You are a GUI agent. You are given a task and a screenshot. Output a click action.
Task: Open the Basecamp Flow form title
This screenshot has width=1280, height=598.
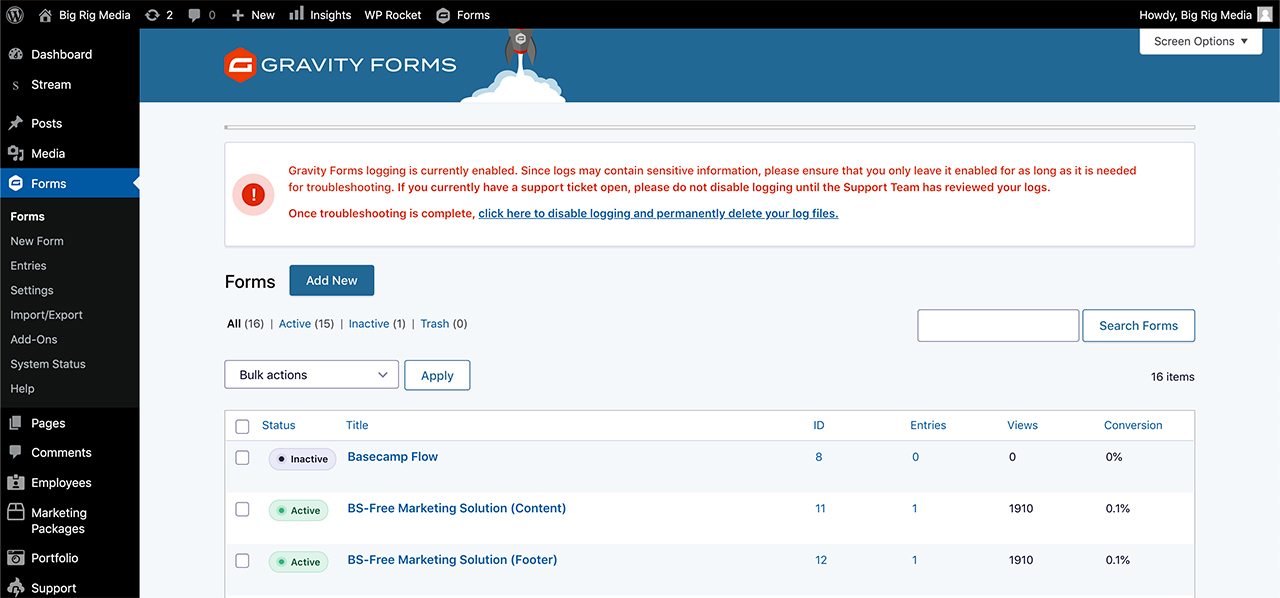click(x=393, y=457)
